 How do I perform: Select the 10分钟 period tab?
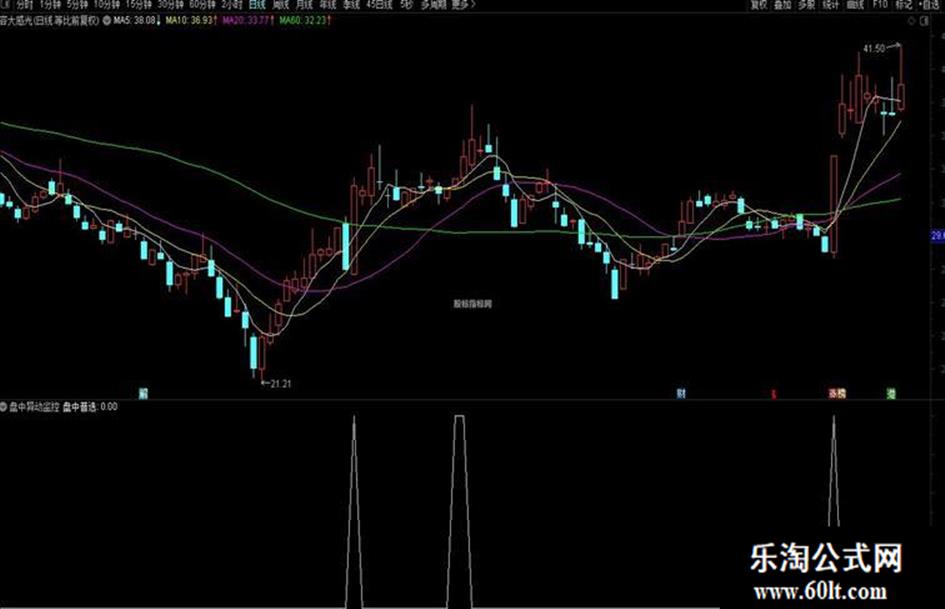click(106, 4)
